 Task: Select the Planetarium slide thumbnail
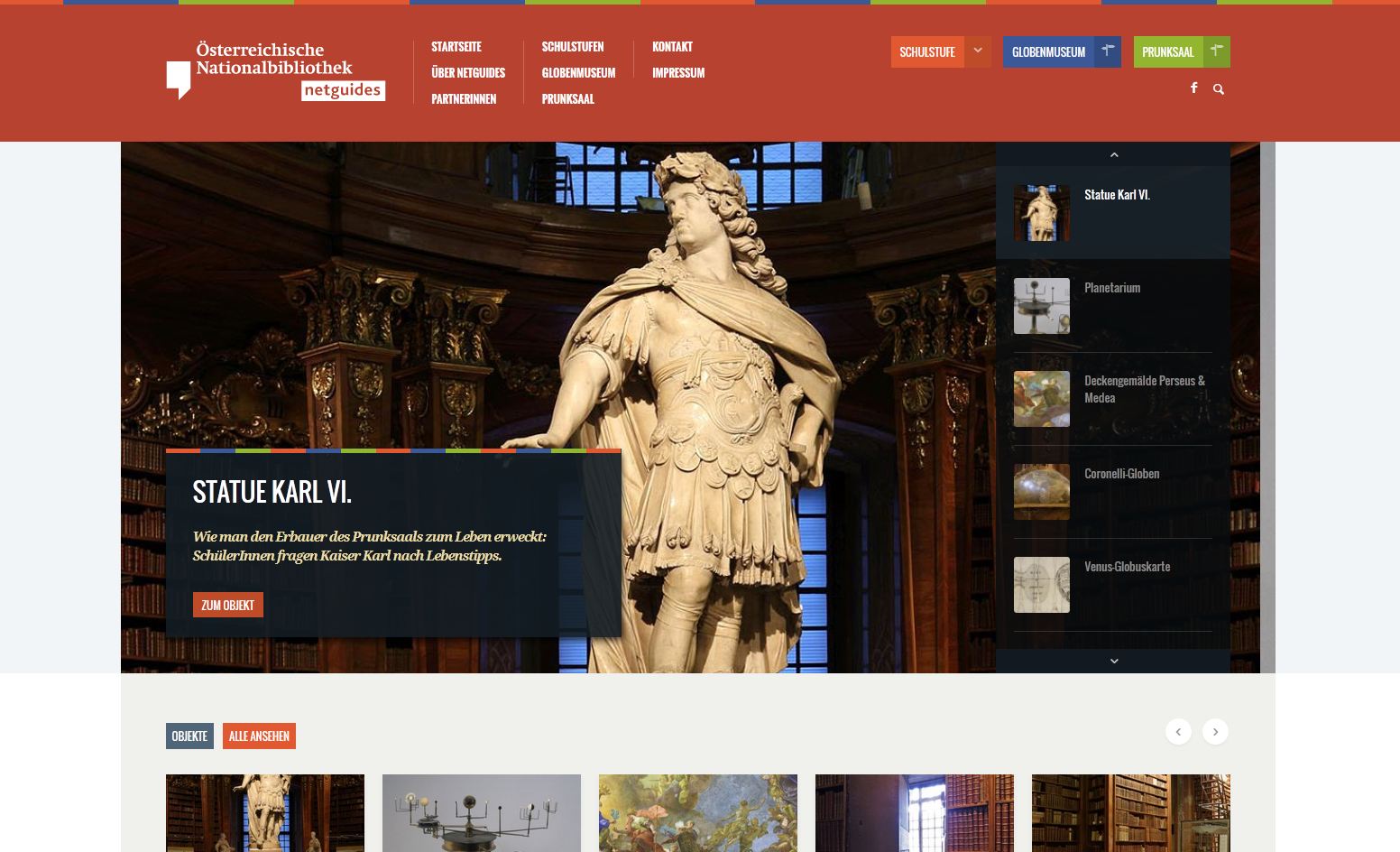click(1042, 306)
